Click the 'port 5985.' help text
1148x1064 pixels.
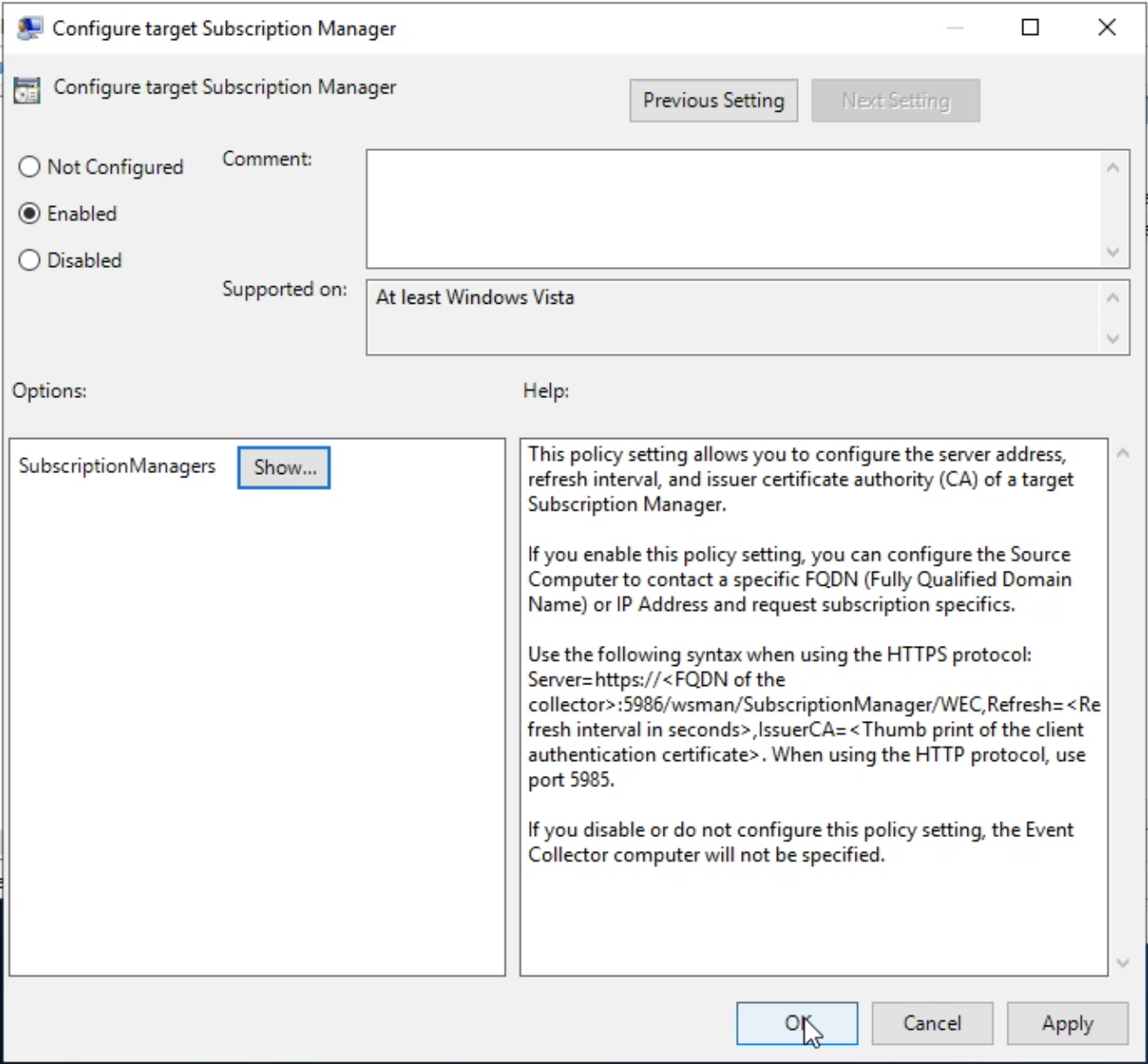(572, 780)
